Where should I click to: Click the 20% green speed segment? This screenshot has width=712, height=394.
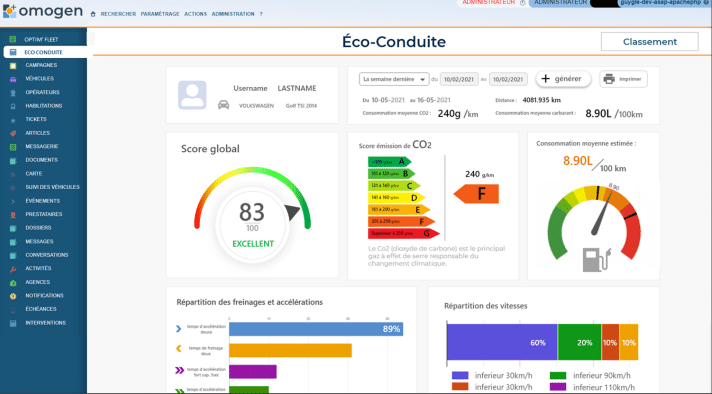point(579,342)
